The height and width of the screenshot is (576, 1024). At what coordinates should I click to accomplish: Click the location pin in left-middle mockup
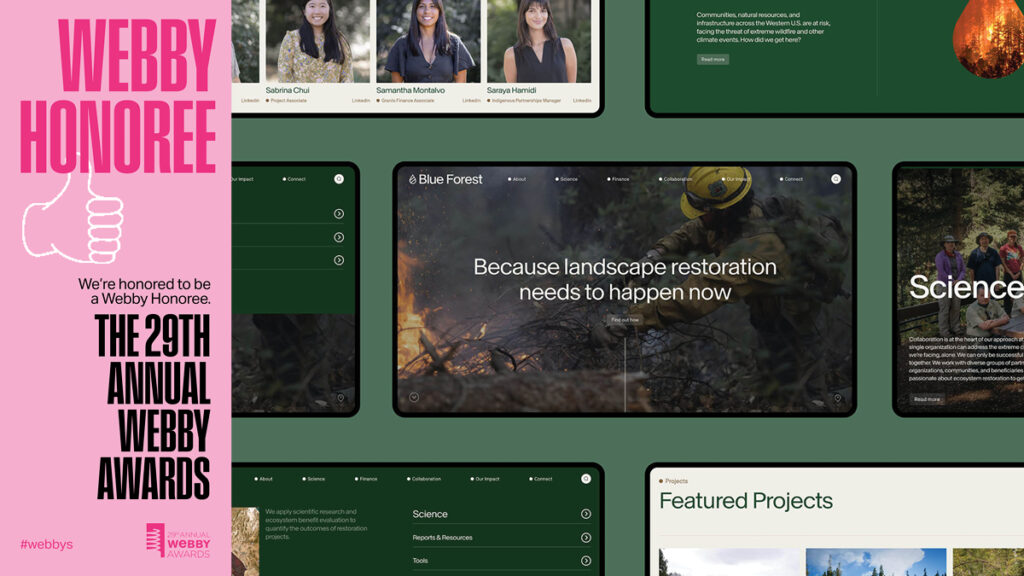pyautogui.click(x=340, y=398)
